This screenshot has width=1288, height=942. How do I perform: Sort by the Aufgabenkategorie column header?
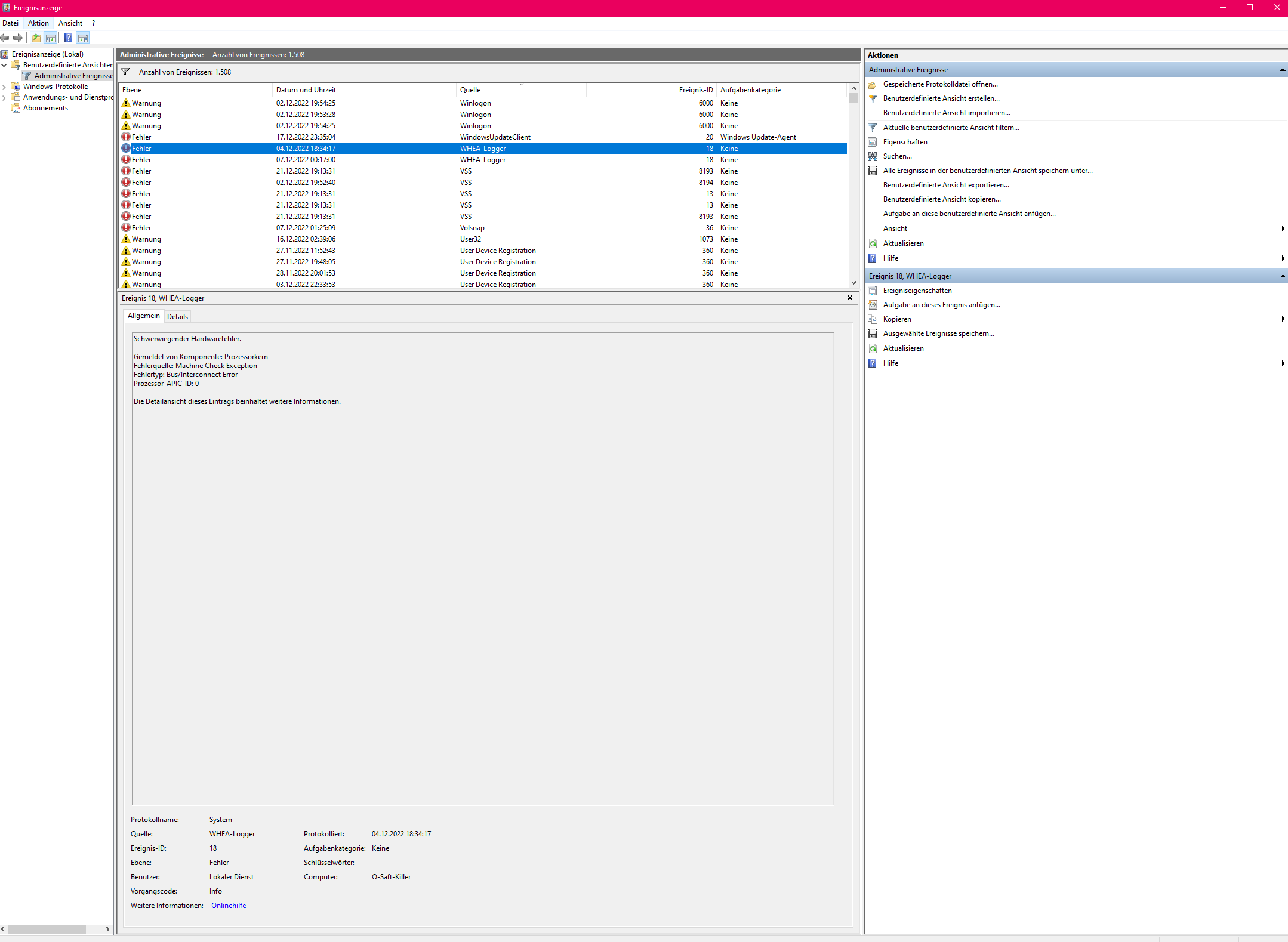point(782,90)
